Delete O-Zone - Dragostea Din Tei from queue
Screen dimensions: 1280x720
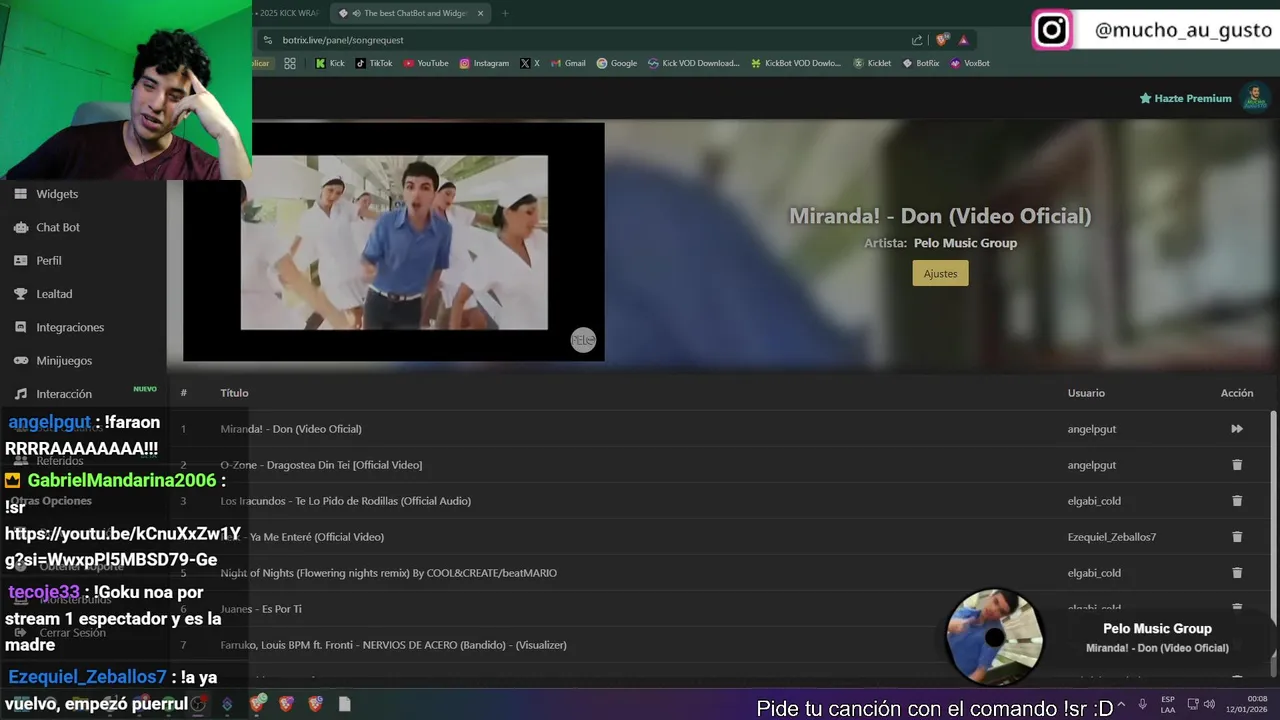[1237, 465]
